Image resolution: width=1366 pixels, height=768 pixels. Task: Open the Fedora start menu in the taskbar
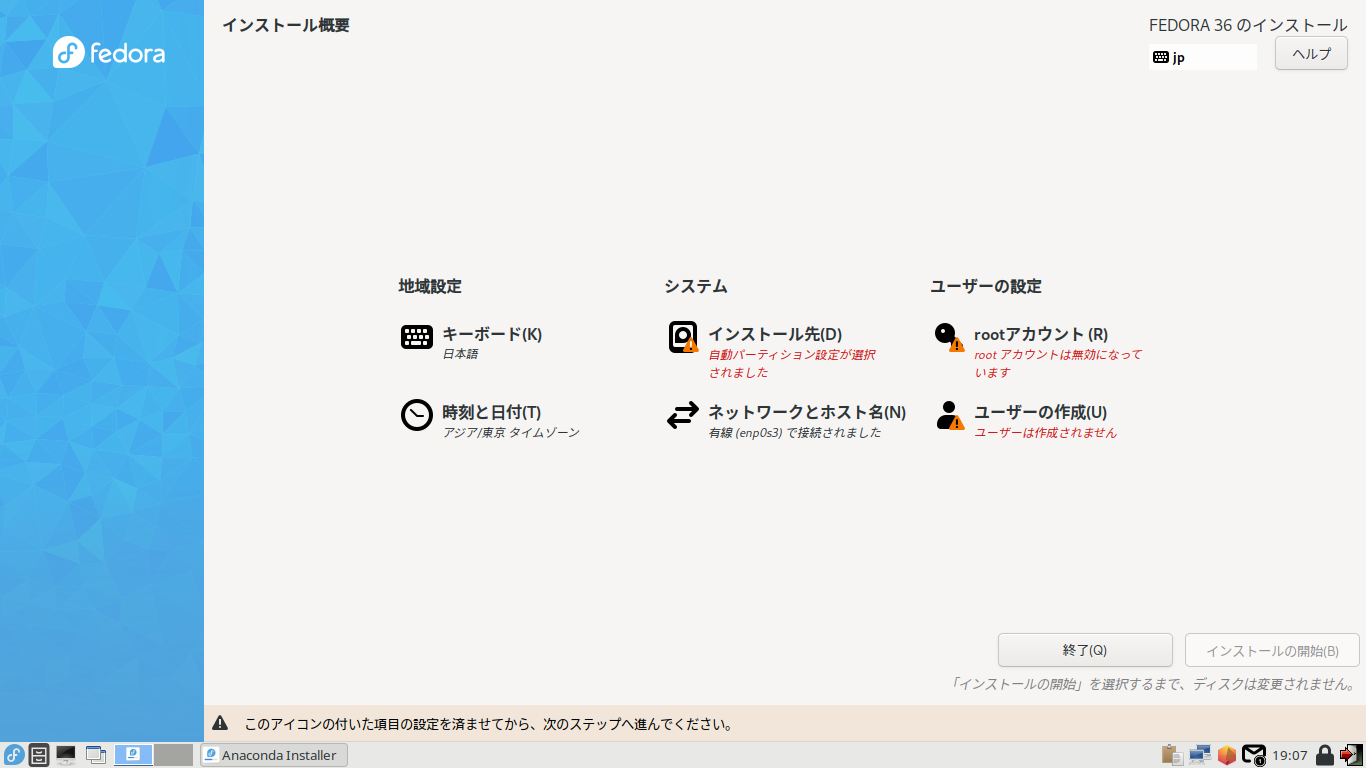14,755
